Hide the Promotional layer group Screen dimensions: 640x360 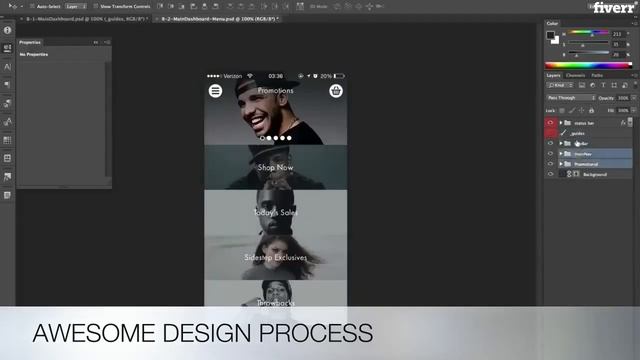point(550,164)
